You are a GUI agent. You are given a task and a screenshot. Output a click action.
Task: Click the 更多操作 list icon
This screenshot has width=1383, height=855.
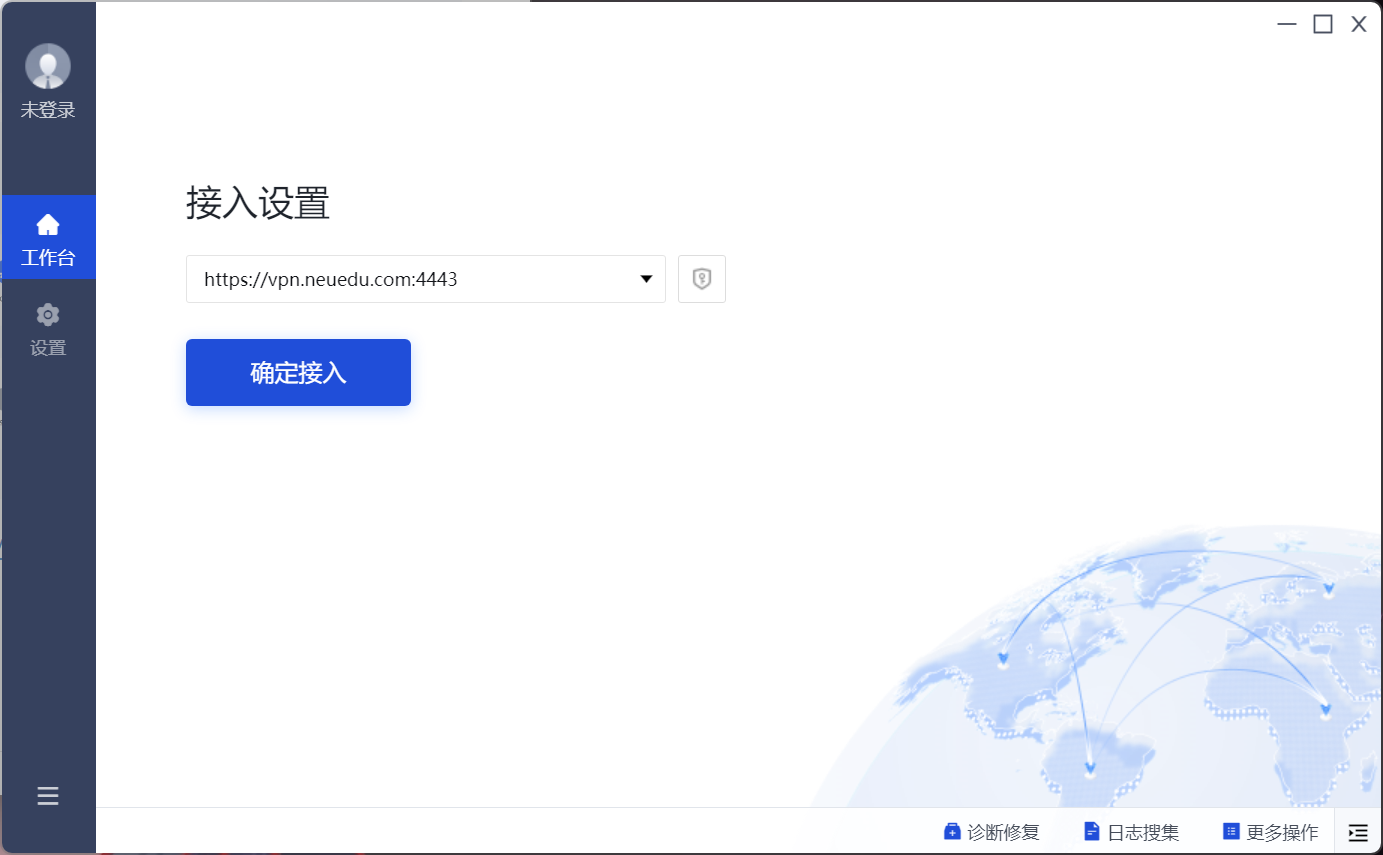coord(1231,832)
